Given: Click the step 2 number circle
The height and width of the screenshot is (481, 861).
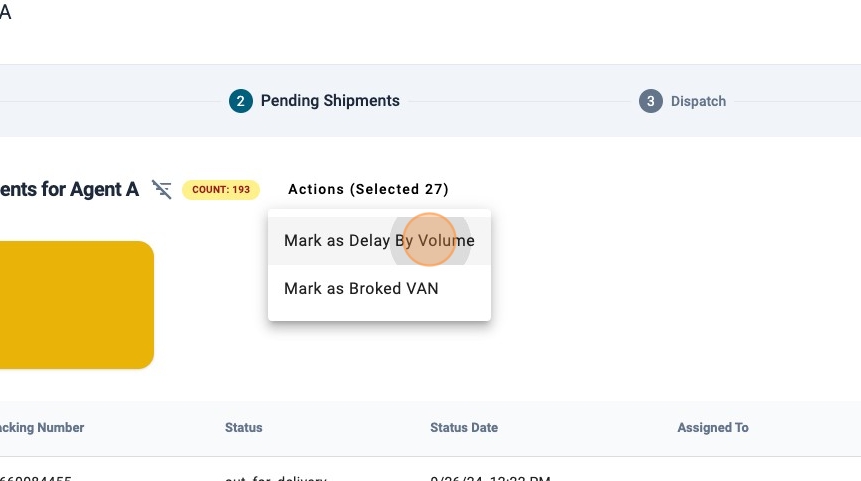Looking at the screenshot, I should 240,101.
